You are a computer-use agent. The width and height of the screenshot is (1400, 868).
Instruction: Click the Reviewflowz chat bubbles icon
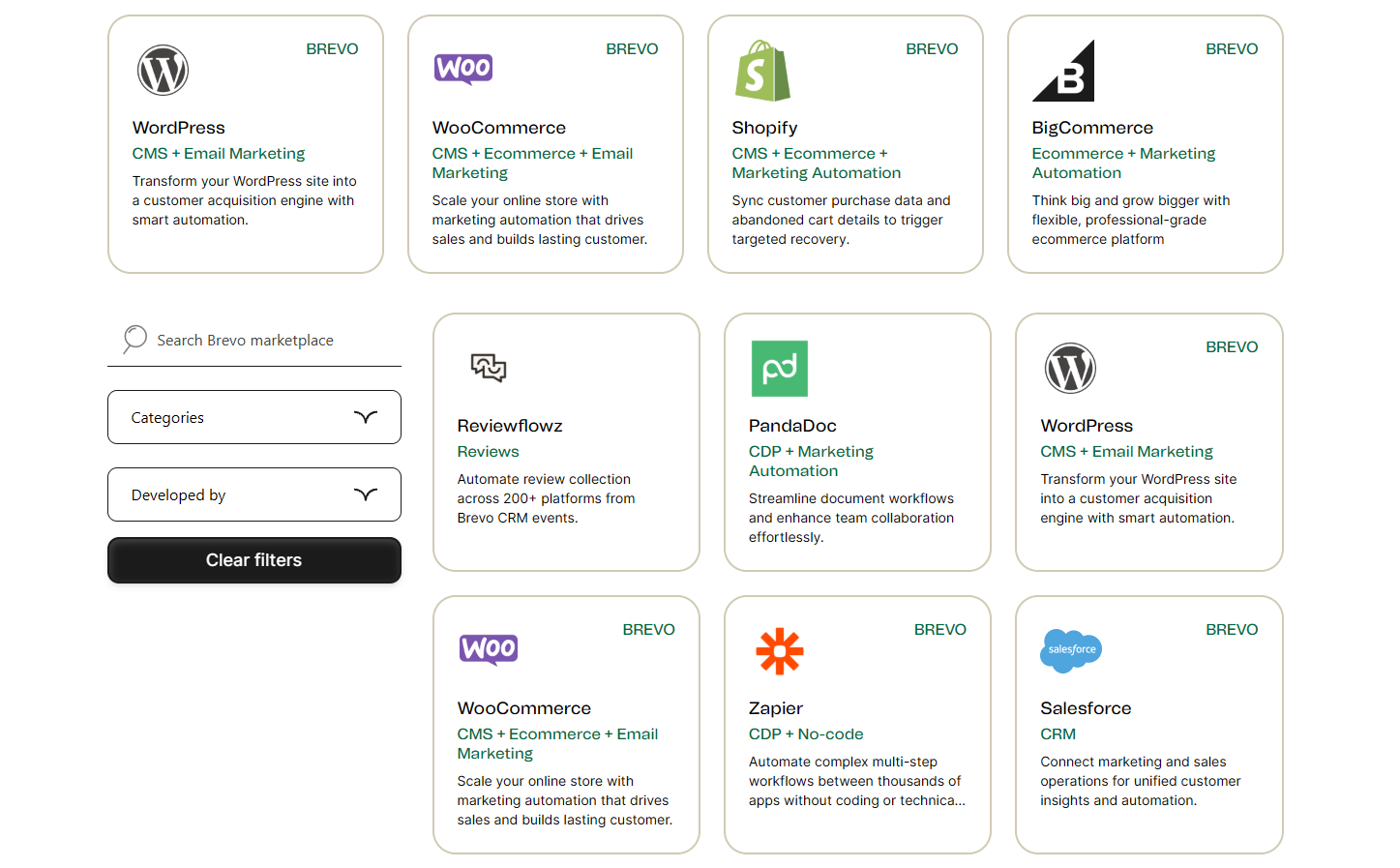pyautogui.click(x=489, y=368)
